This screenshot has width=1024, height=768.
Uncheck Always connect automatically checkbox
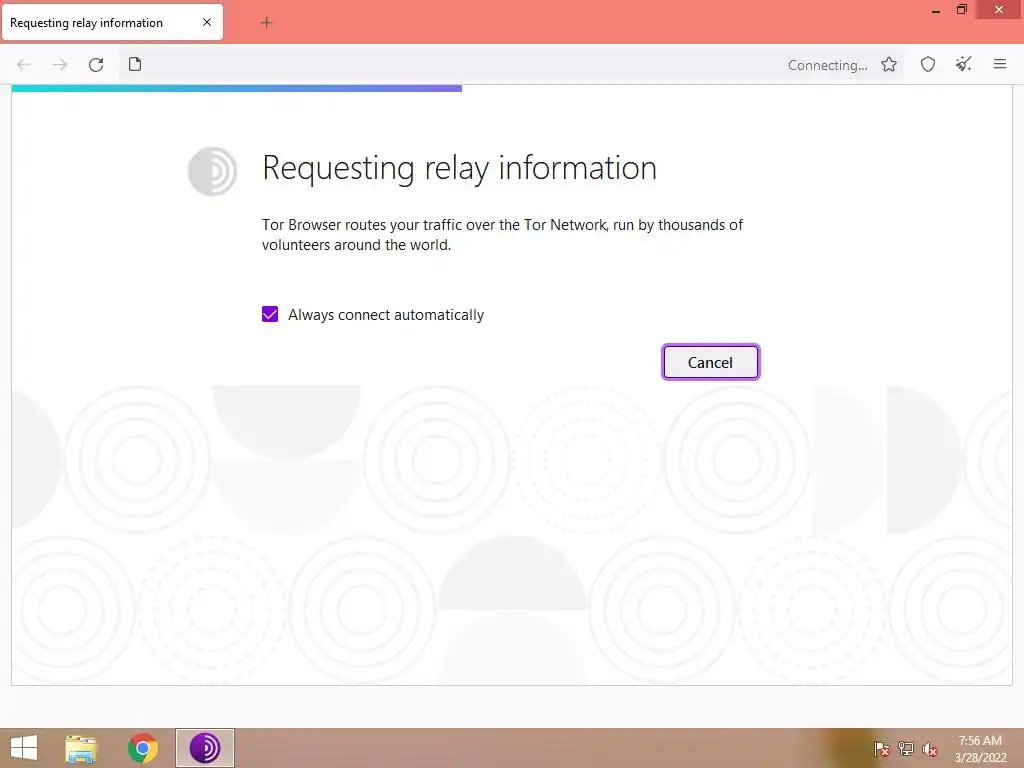point(270,314)
